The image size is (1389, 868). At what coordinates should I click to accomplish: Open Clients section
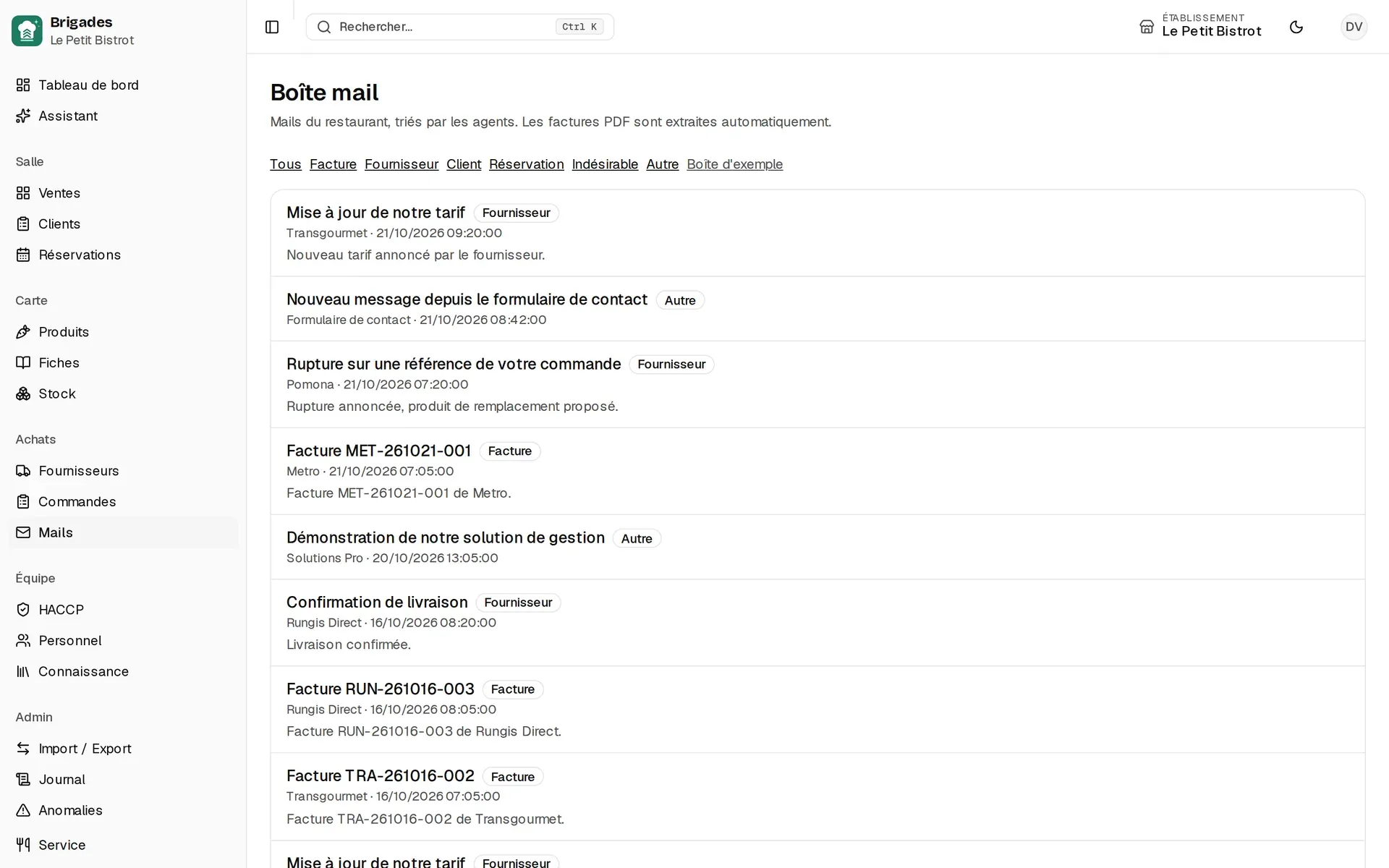point(124,224)
